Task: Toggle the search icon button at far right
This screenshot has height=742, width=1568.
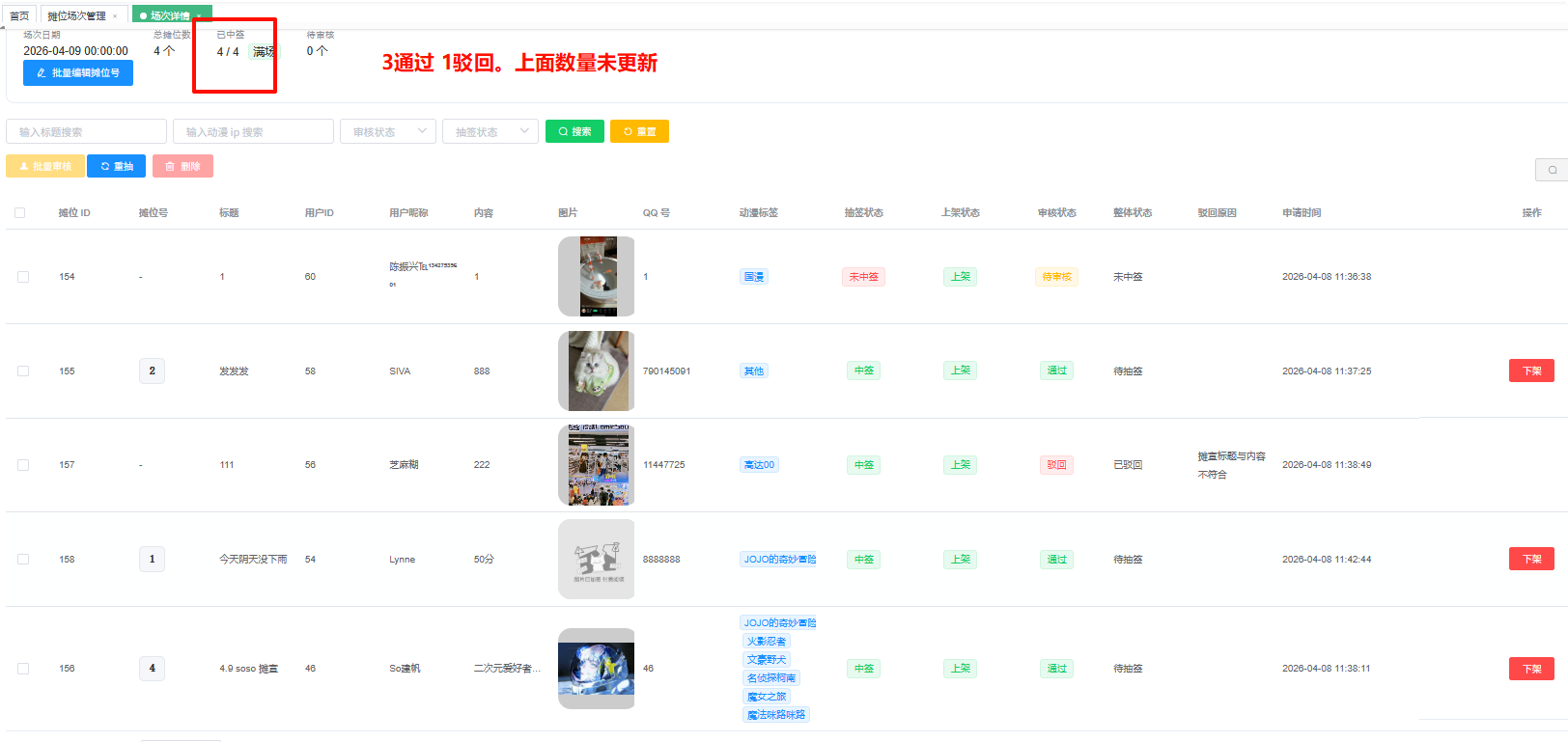Action: (1552, 170)
